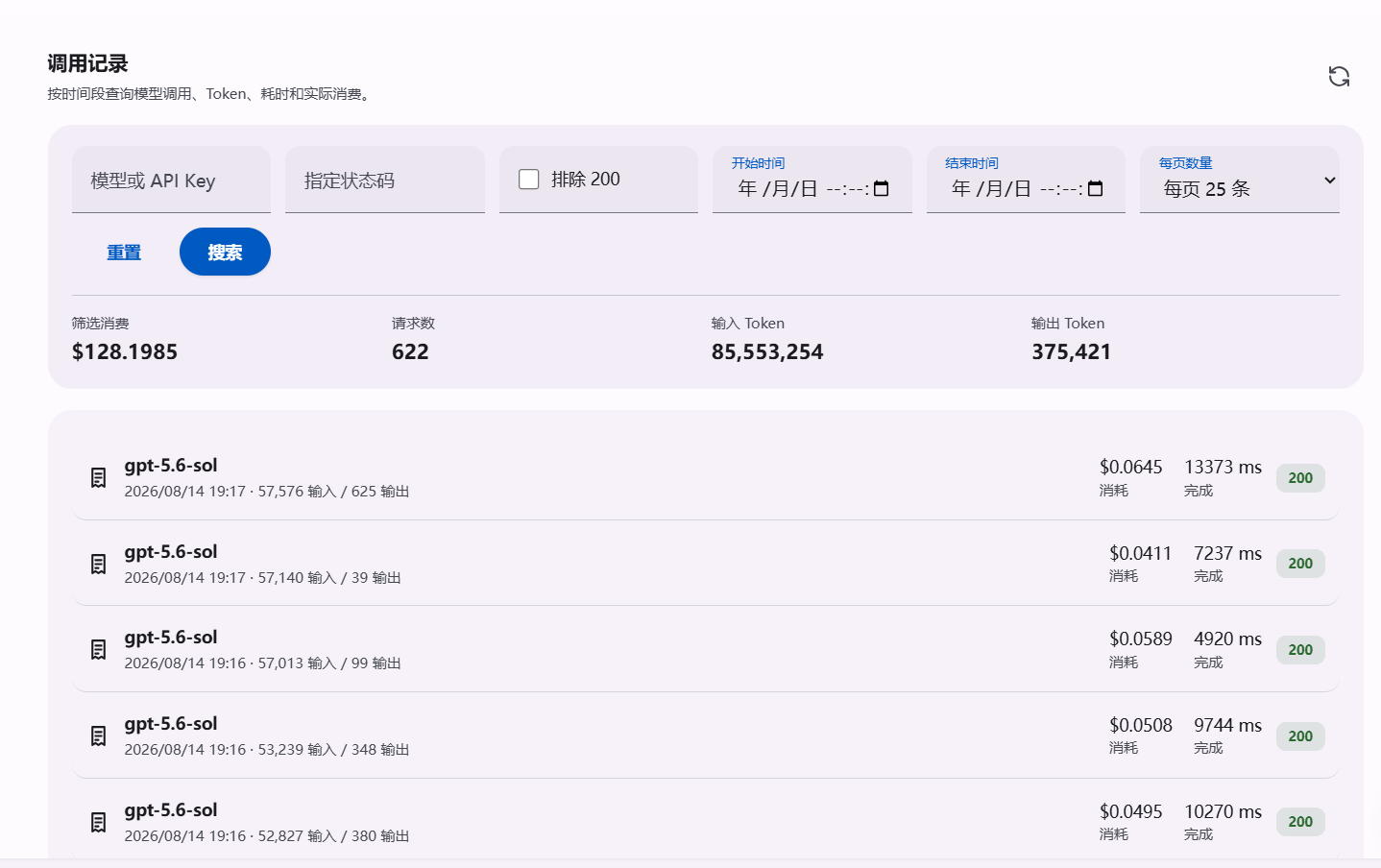Screen dimensions: 1381x868
Task: Enable the 排除 200 checkbox
Action: click(x=529, y=180)
